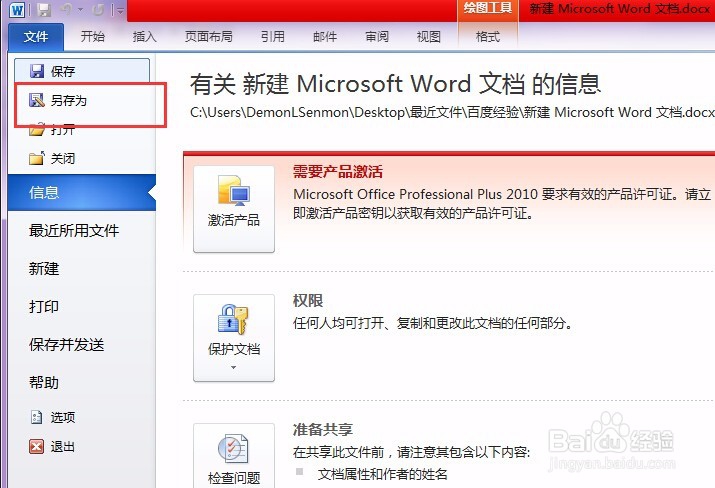
Task: Switch to the 开始 ribbon tab
Action: click(x=93, y=36)
